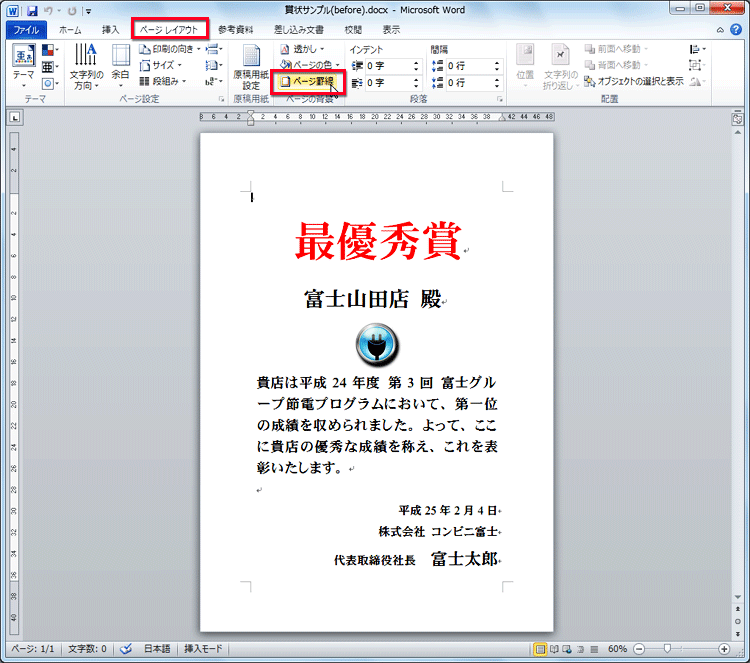The height and width of the screenshot is (663, 750).
Task: Open the 透かし watermark menu
Action: point(302,49)
